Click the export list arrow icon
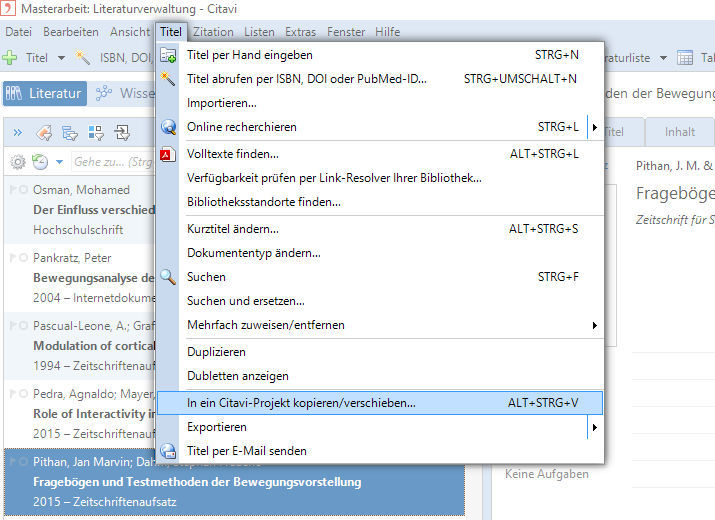The height and width of the screenshot is (520, 715). [x=122, y=133]
